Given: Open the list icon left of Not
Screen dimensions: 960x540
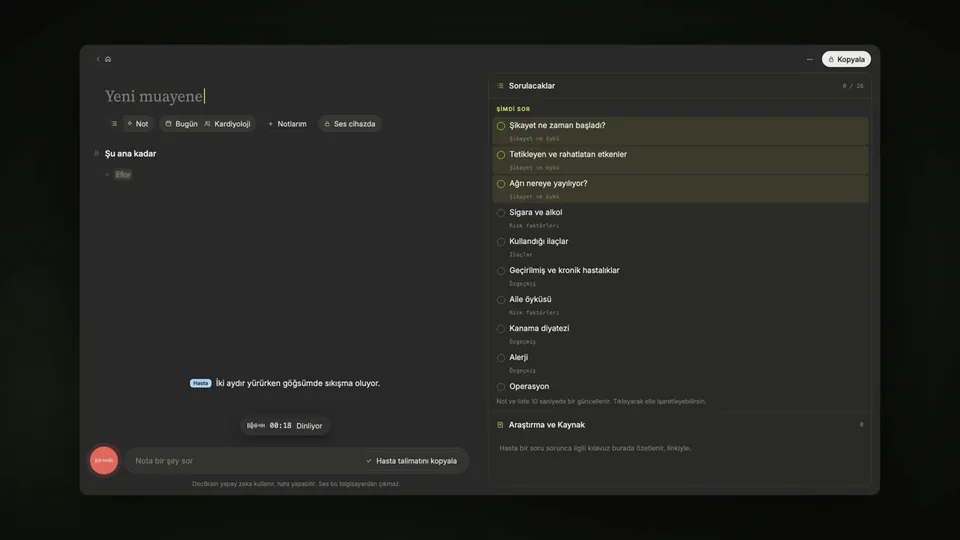Looking at the screenshot, I should click(x=114, y=124).
